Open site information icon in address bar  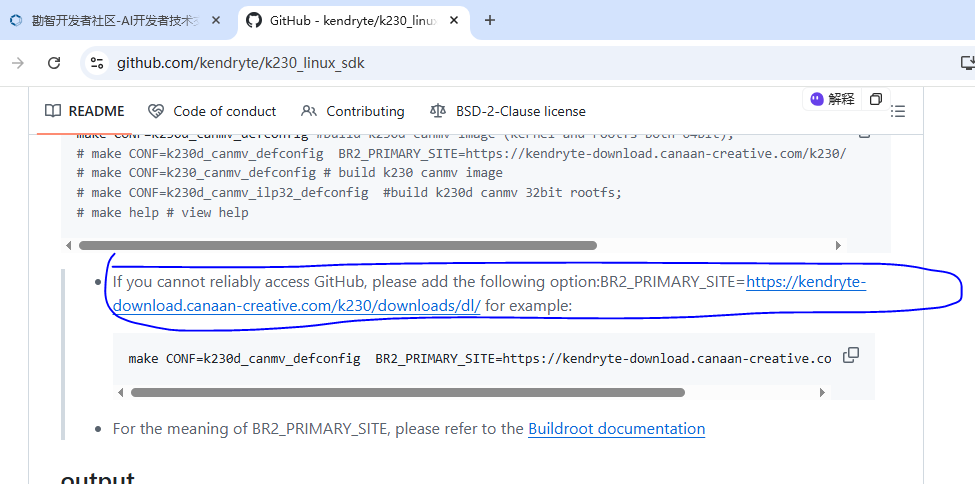pos(96,63)
